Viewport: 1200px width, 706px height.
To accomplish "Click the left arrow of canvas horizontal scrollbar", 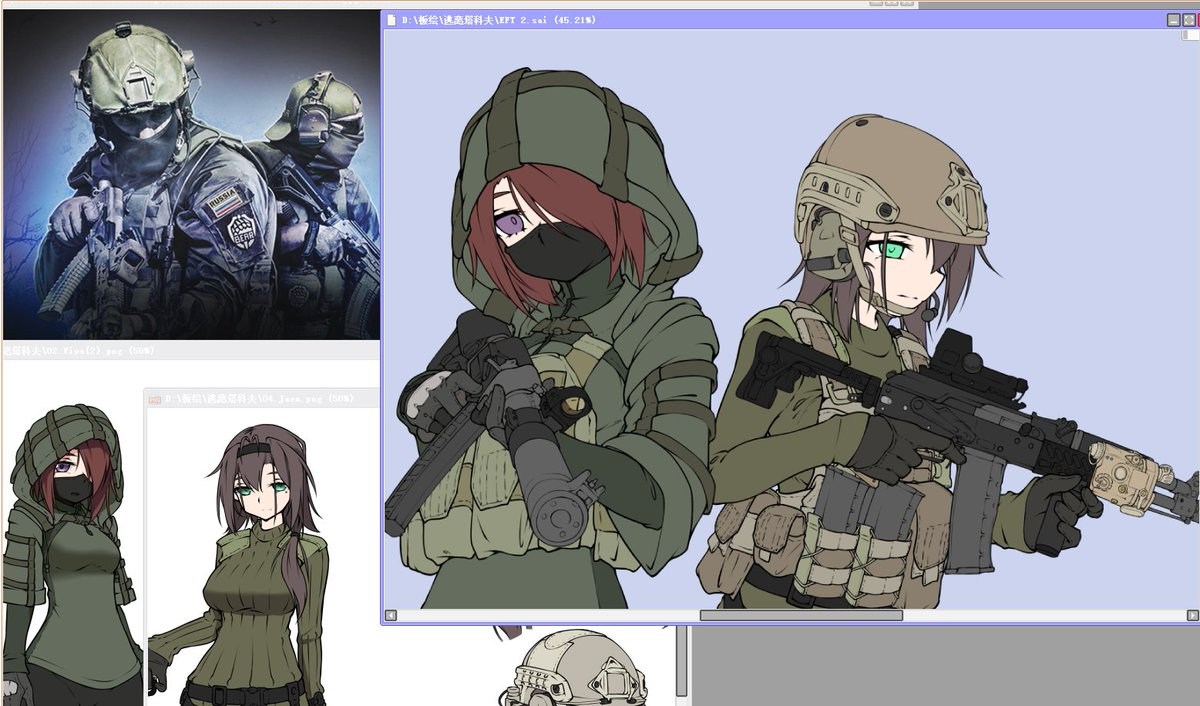I will pos(391,615).
